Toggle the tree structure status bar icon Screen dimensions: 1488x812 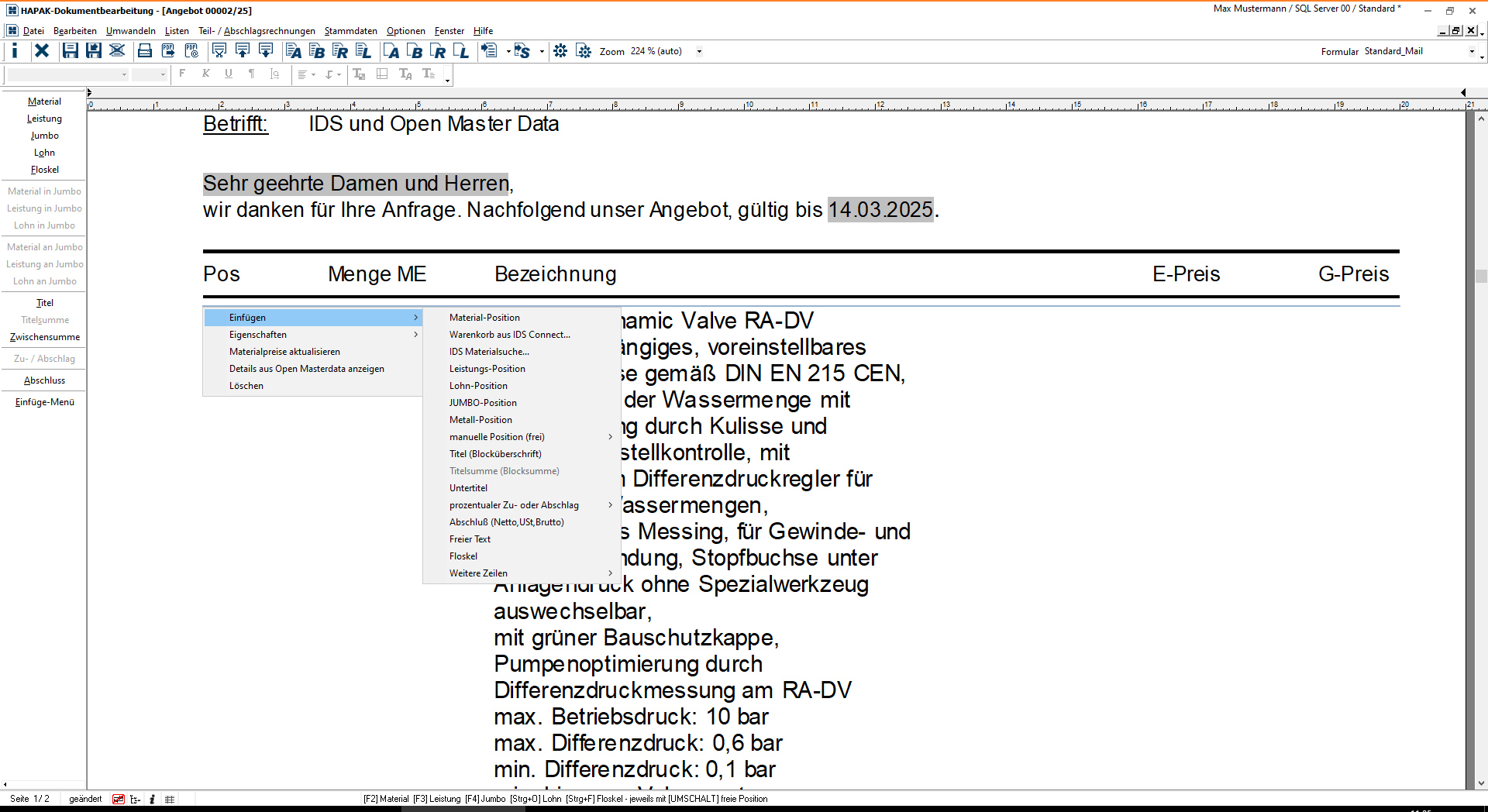click(136, 799)
